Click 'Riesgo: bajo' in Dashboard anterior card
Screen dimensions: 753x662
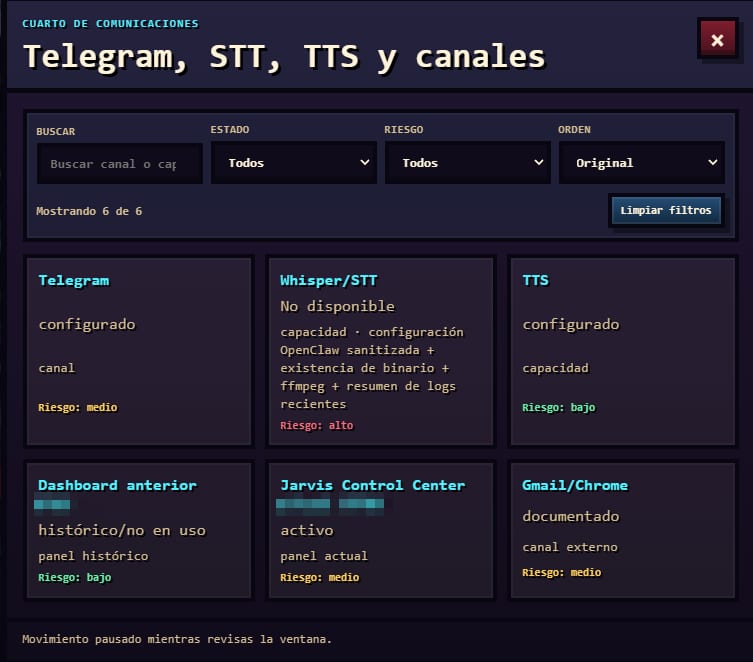(75, 577)
